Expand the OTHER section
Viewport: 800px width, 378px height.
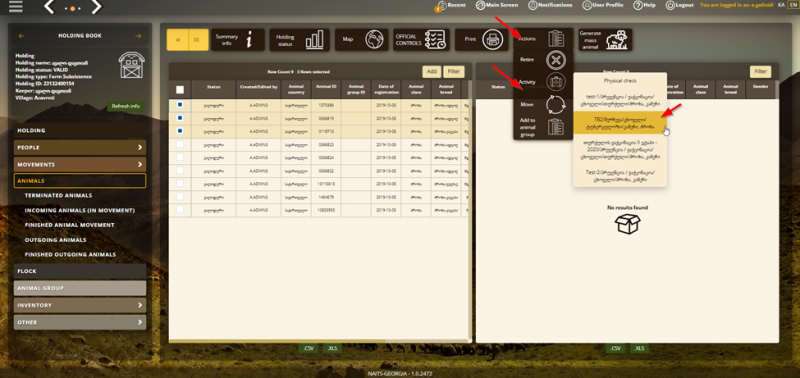click(80, 322)
